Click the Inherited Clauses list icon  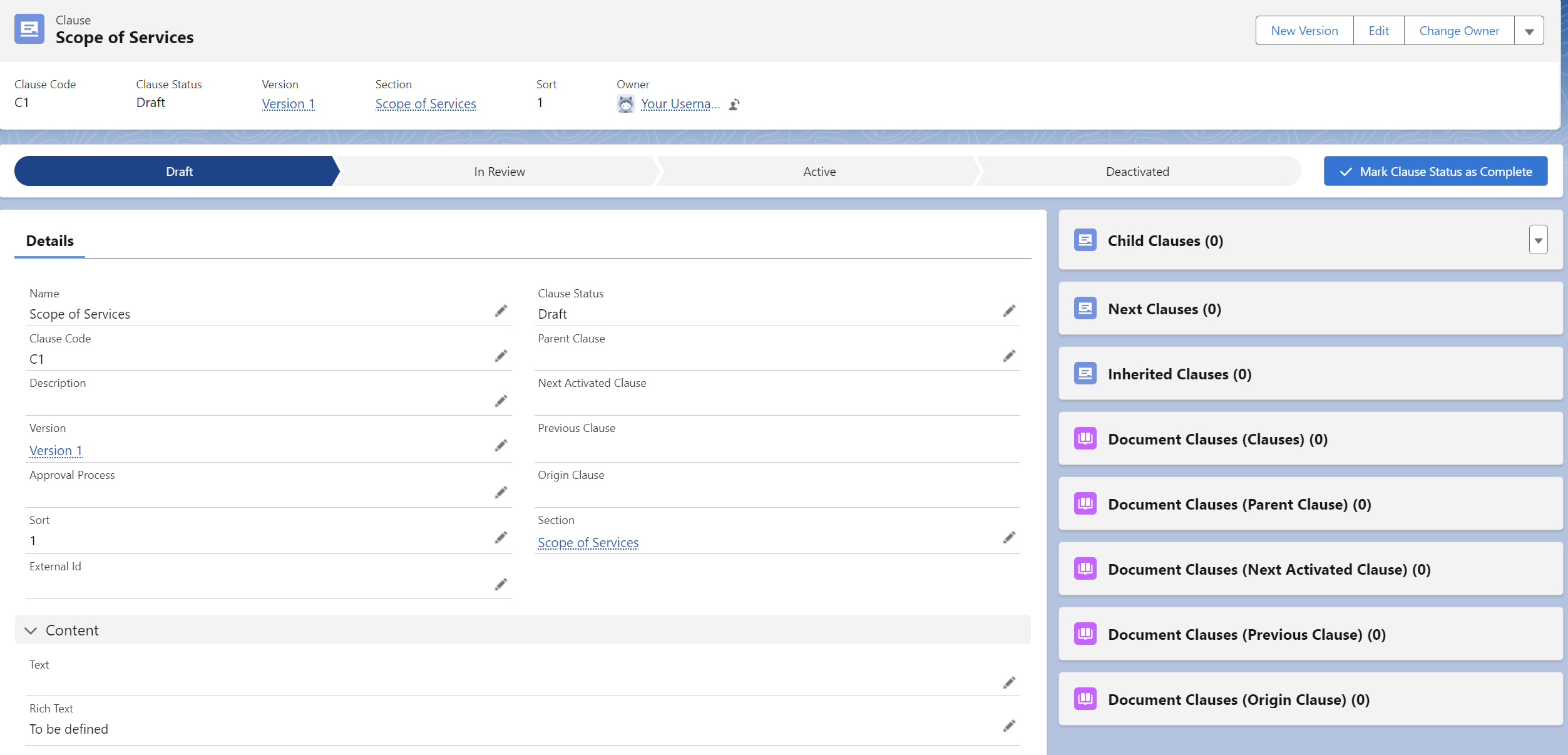tap(1085, 374)
